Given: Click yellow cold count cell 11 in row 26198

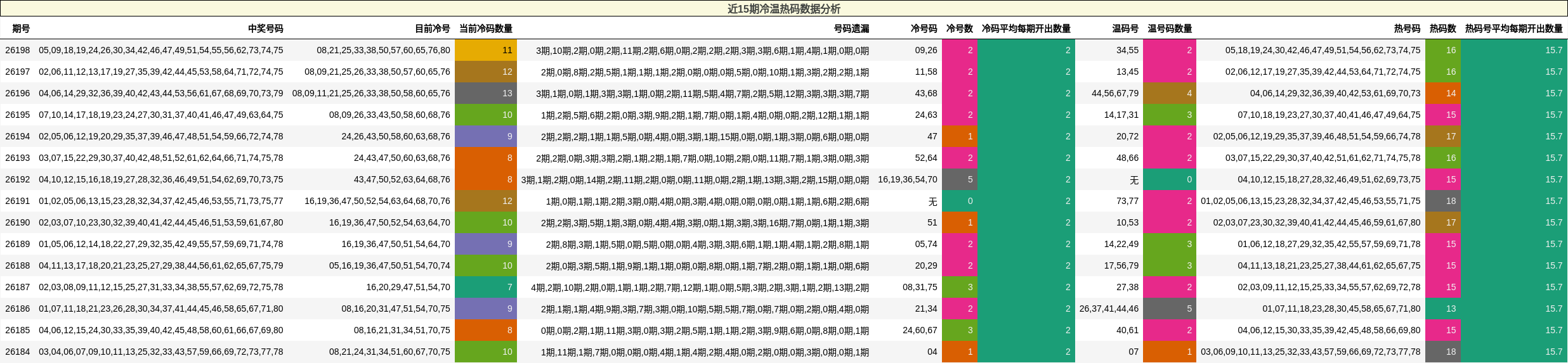Looking at the screenshot, I should point(486,50).
